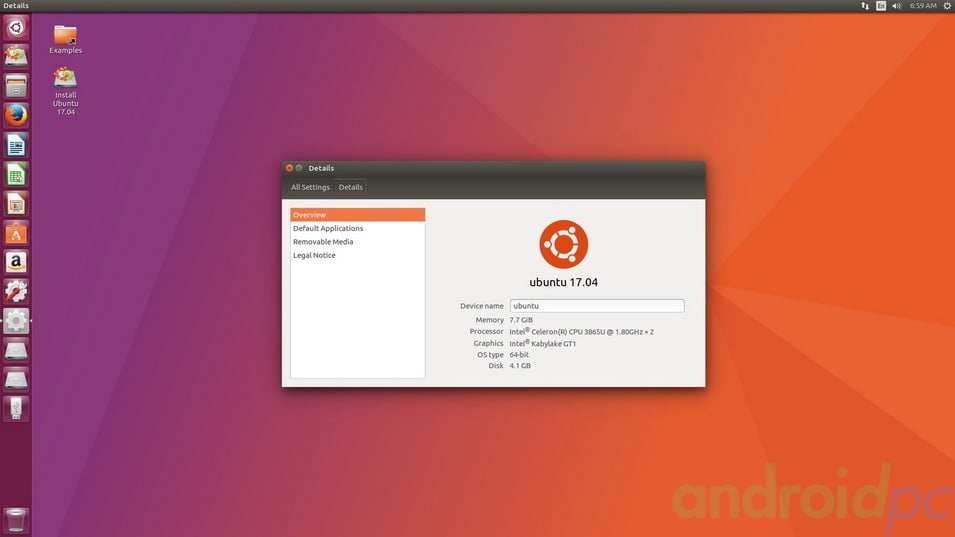Click the Details title in top panel
Image resolution: width=955 pixels, height=537 pixels.
pyautogui.click(x=16, y=5)
